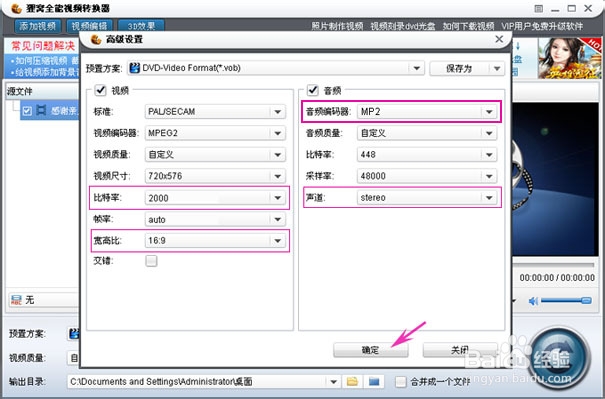Click the main window menu icon in title bar
605x399 pixels.
(539, 8)
